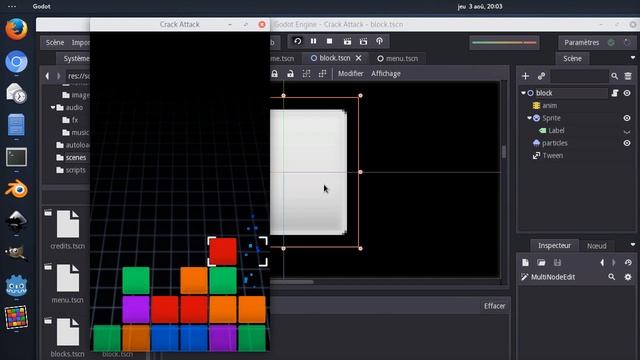Collapse the Sprite node children
The width and height of the screenshot is (640, 360).
[529, 118]
